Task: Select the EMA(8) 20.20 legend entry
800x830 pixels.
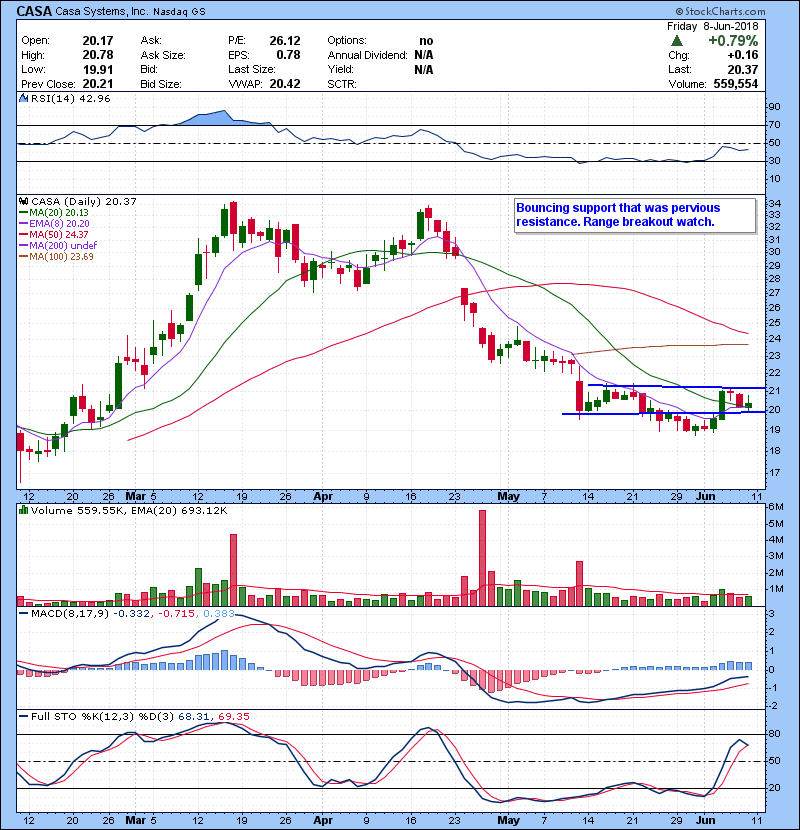Action: point(54,224)
